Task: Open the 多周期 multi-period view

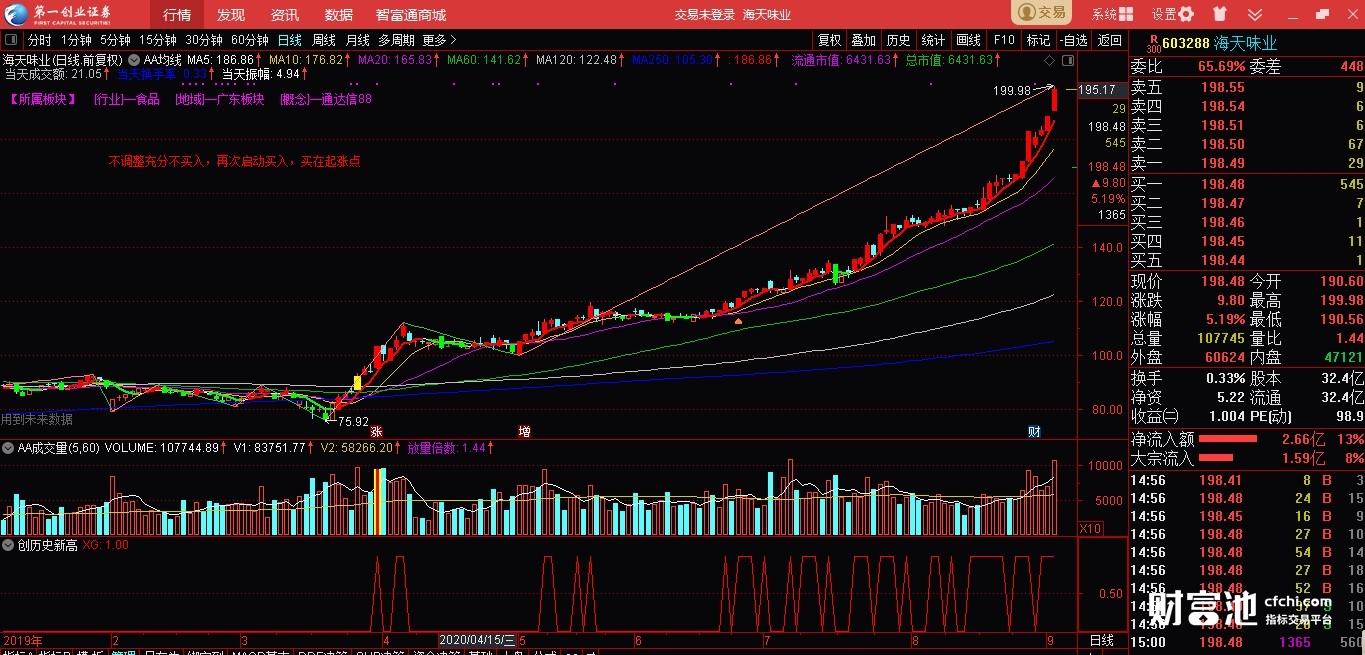Action: pos(396,40)
